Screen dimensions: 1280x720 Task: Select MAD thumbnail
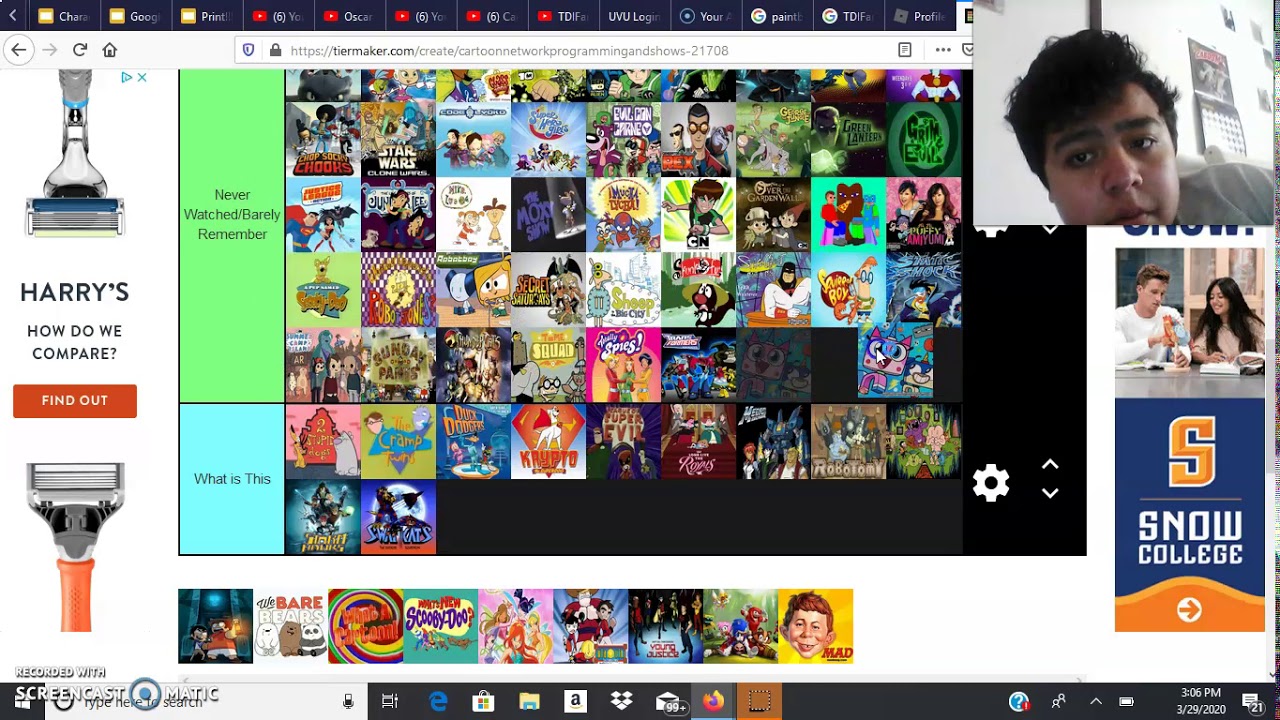tap(815, 626)
